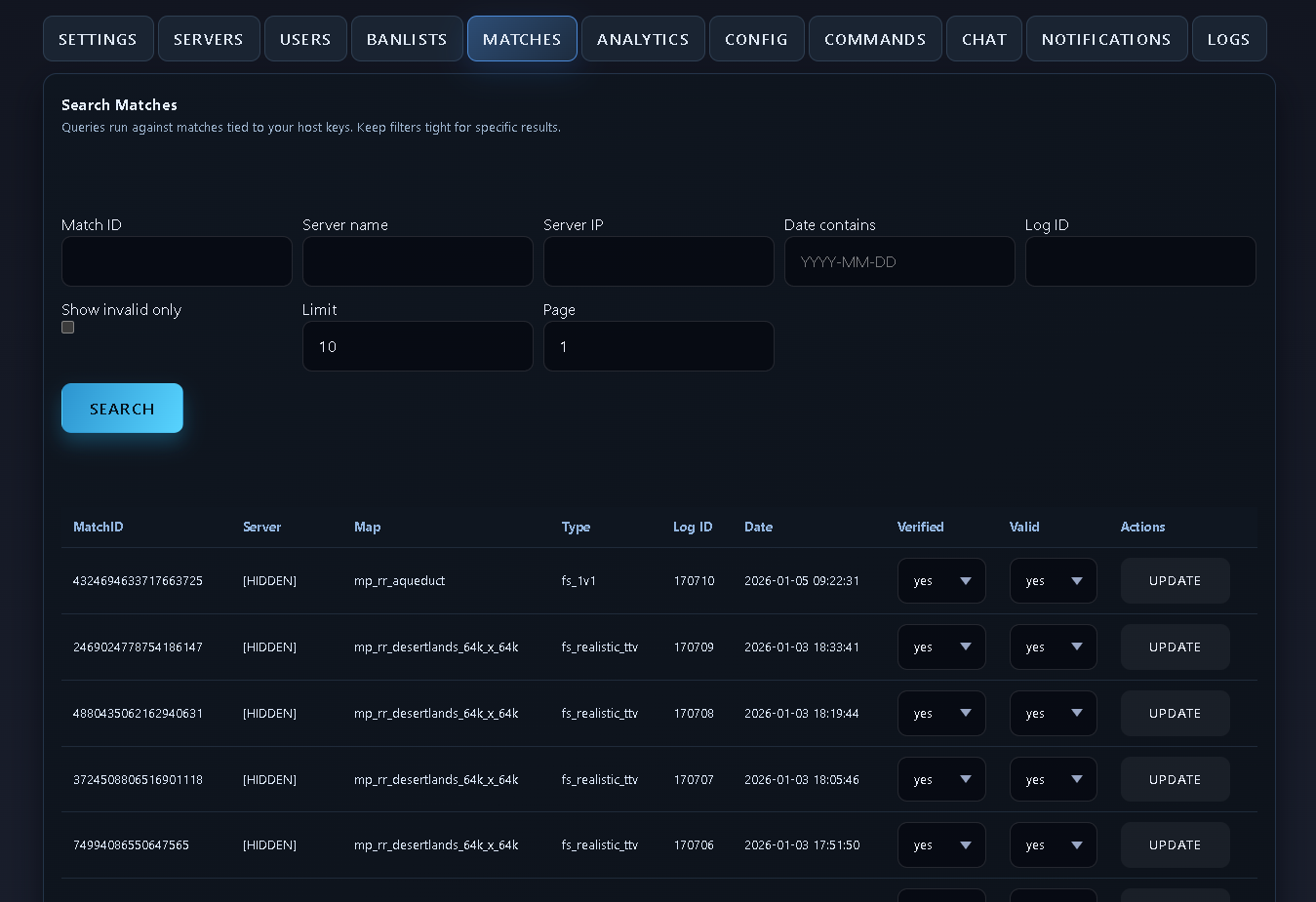1316x902 pixels.
Task: Focus the Match ID input field
Action: [x=177, y=261]
